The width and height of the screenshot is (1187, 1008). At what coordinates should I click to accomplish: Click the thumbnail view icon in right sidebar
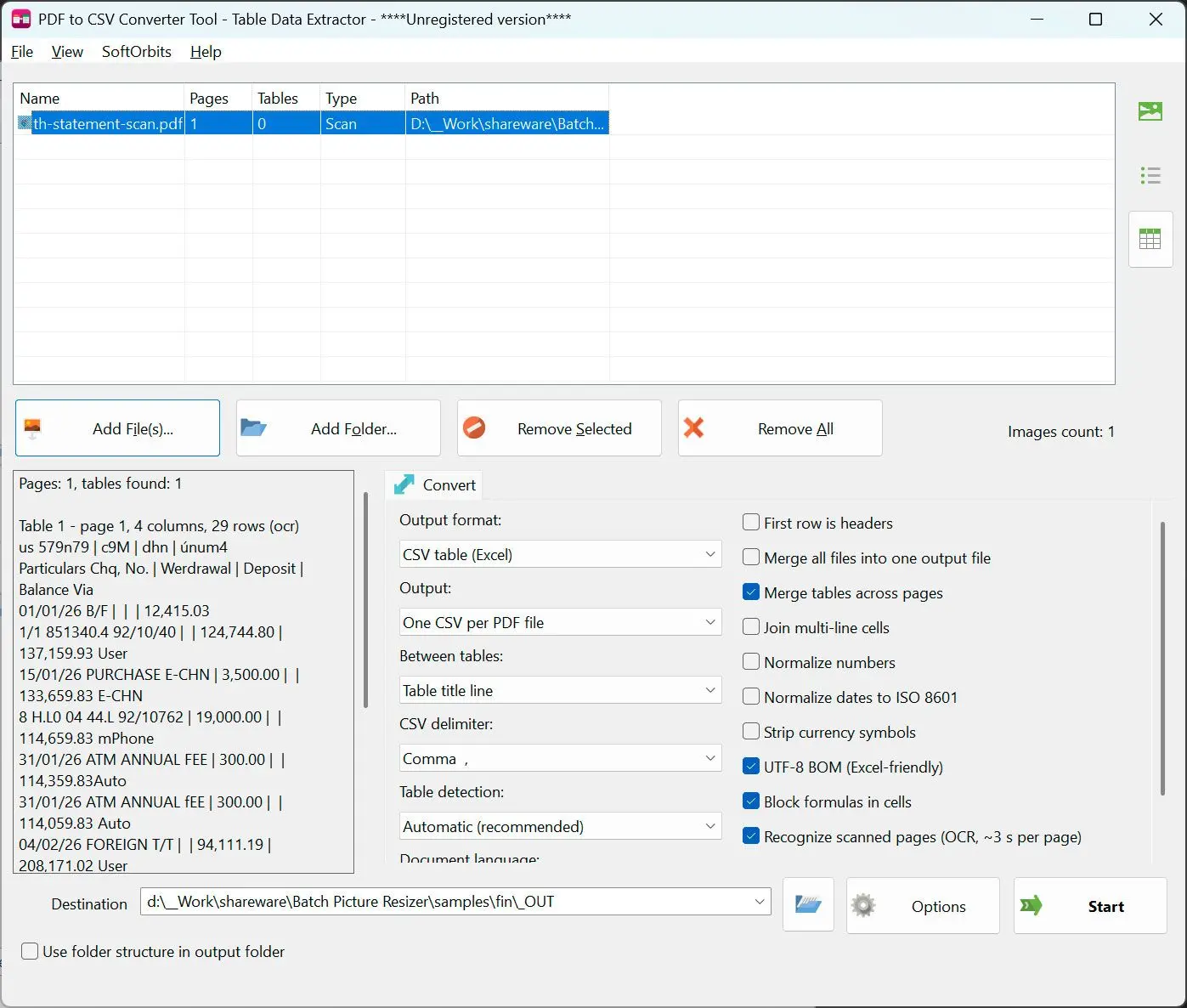click(x=1150, y=111)
